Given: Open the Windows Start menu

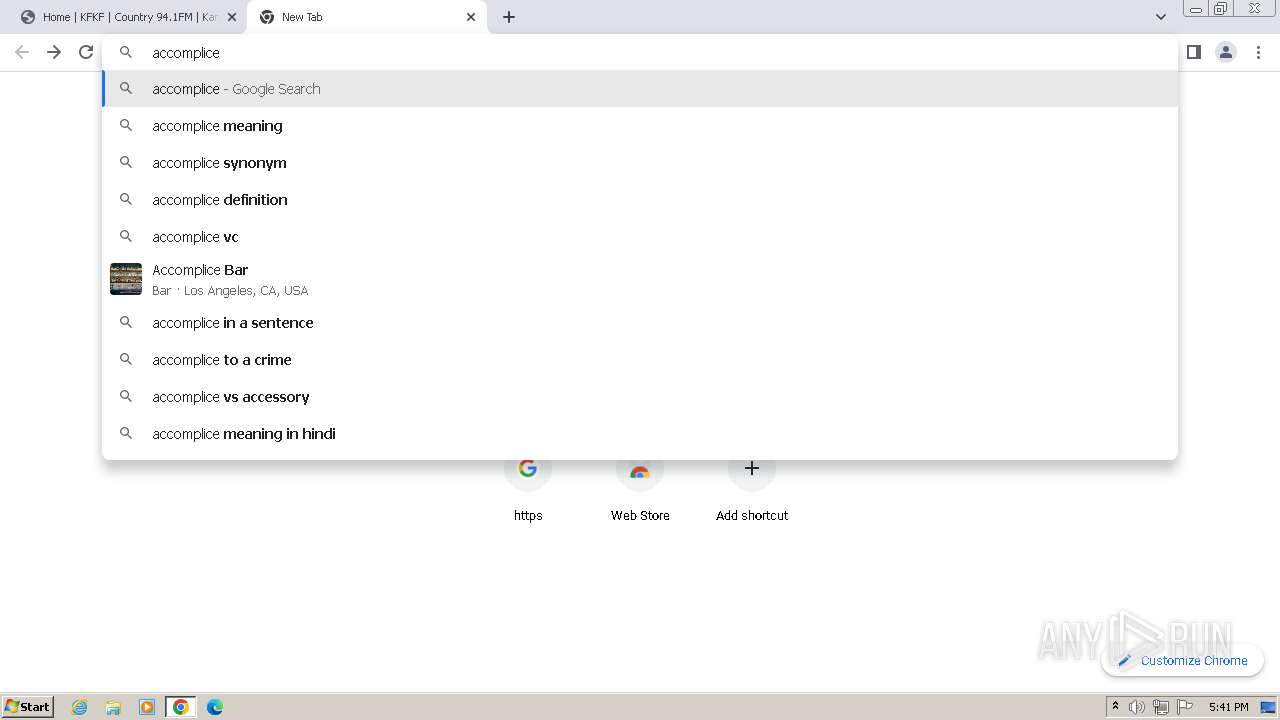Looking at the screenshot, I should (x=28, y=706).
